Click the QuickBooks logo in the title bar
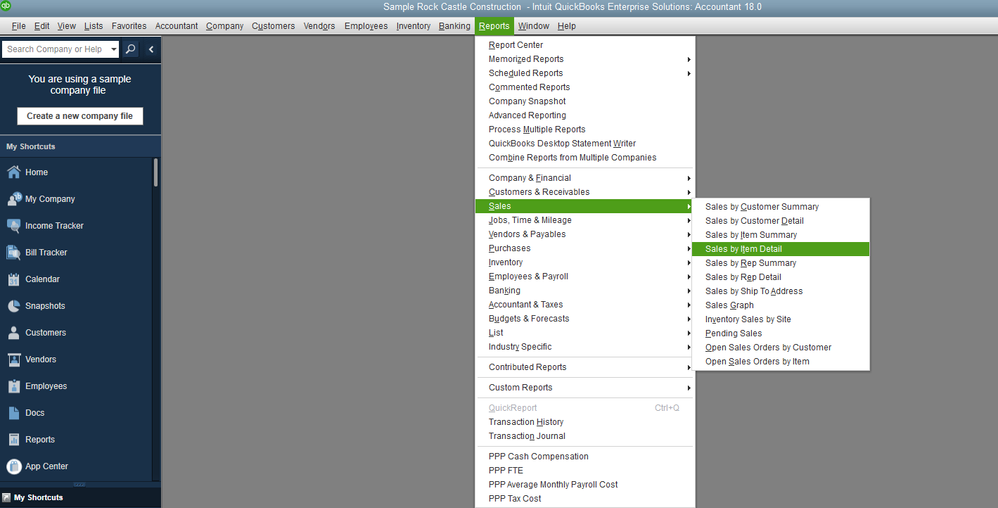 [x=6, y=6]
